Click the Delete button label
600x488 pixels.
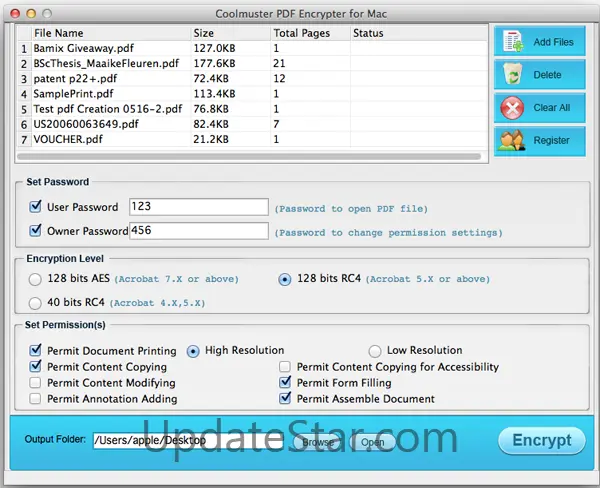[547, 75]
